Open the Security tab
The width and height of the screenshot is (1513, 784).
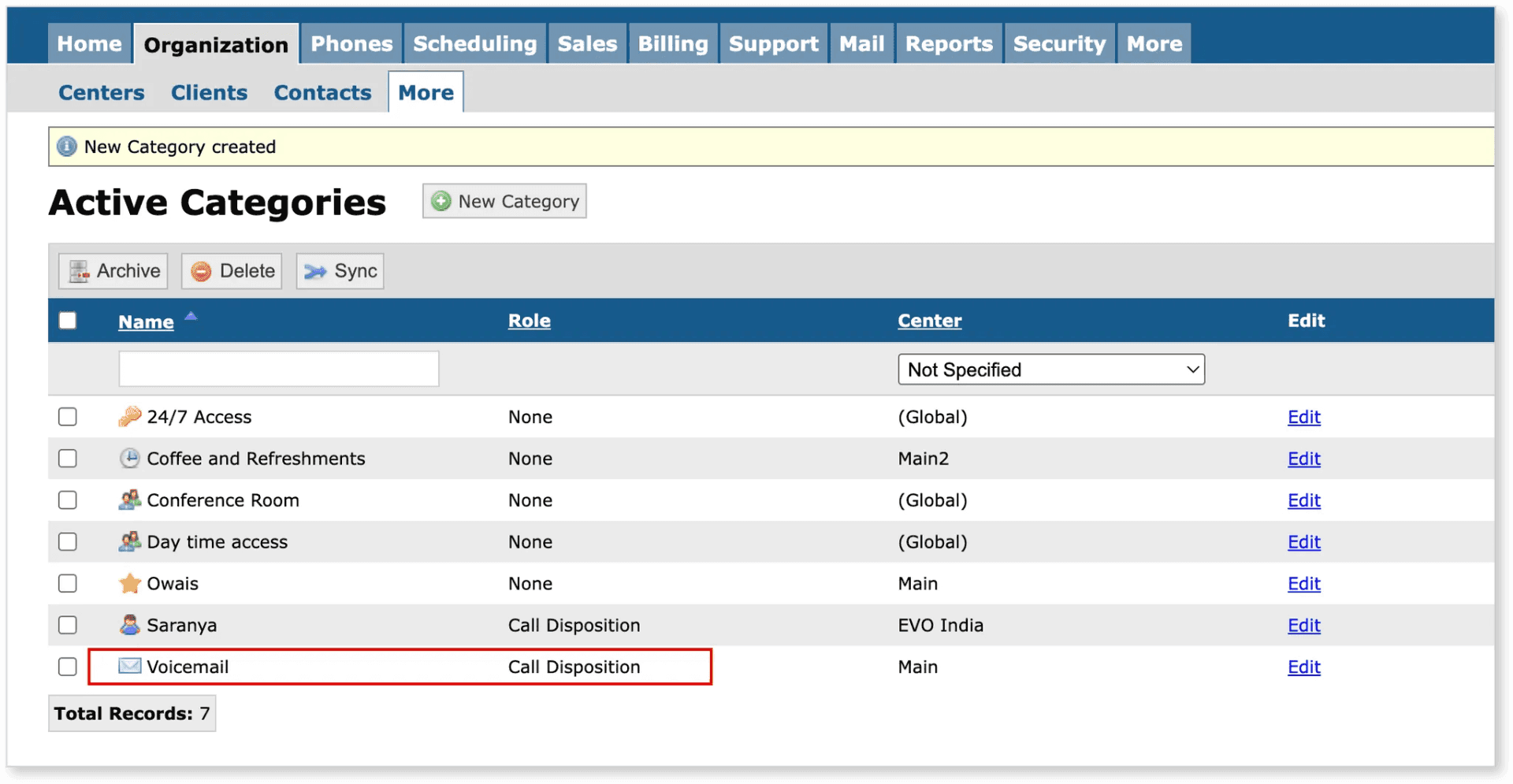tap(1059, 43)
